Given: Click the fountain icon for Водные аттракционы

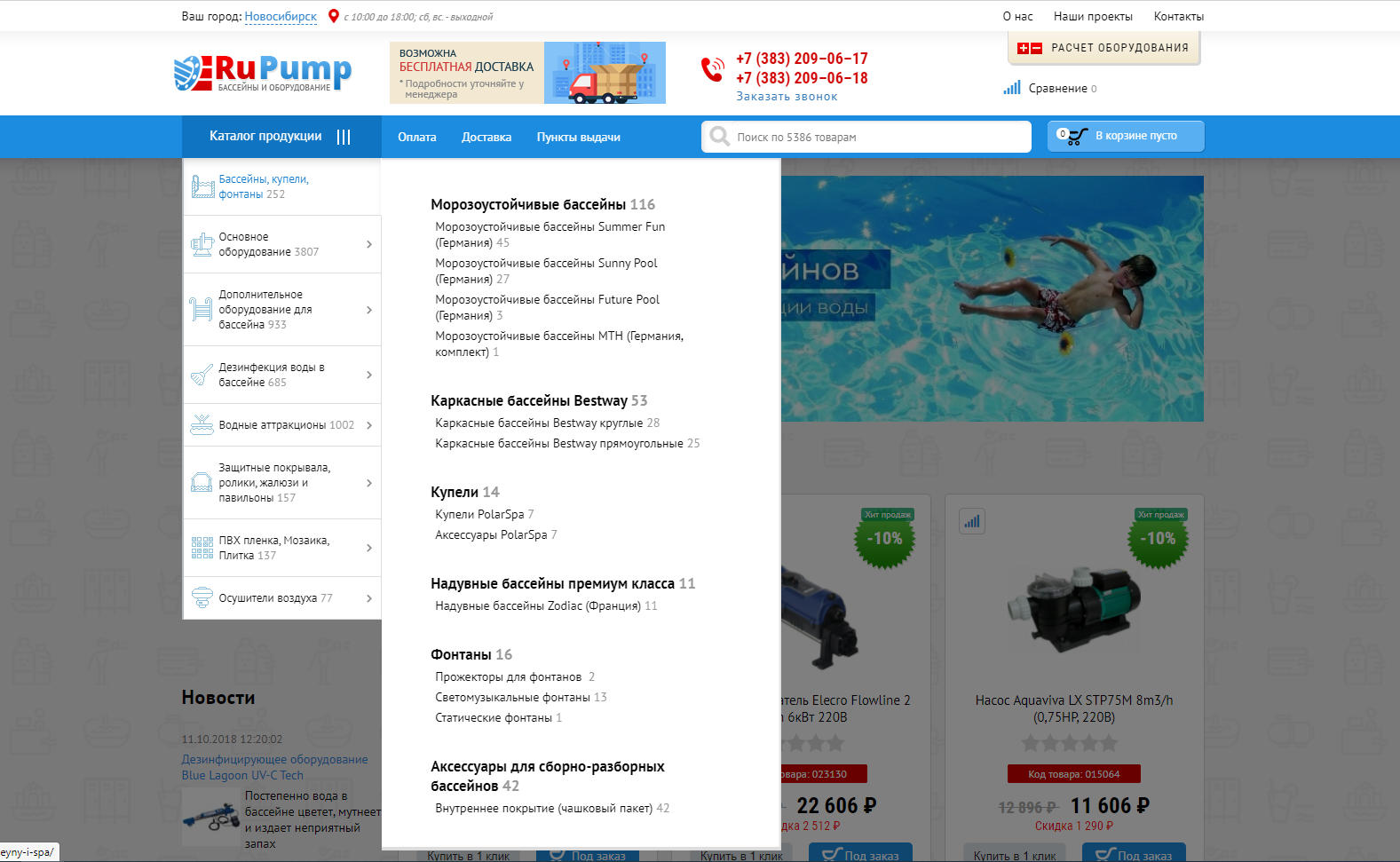Looking at the screenshot, I should tap(202, 424).
